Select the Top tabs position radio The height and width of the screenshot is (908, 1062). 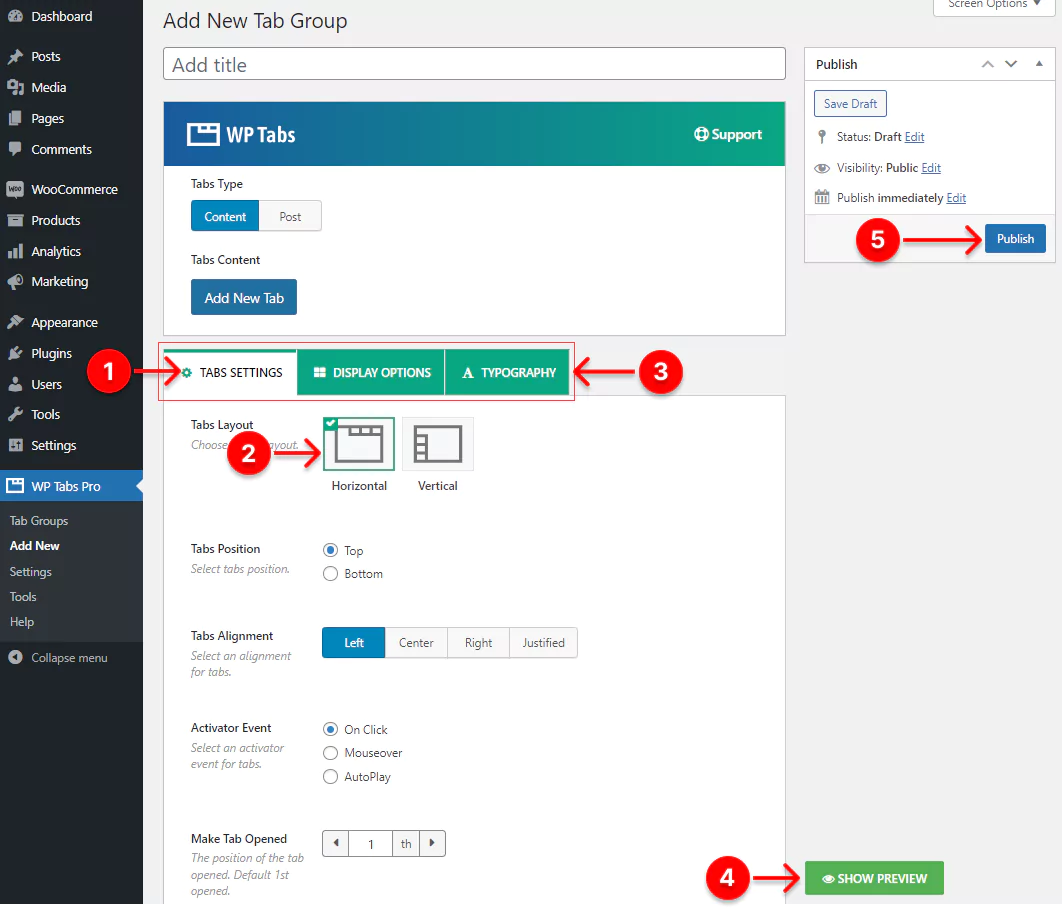tap(331, 550)
